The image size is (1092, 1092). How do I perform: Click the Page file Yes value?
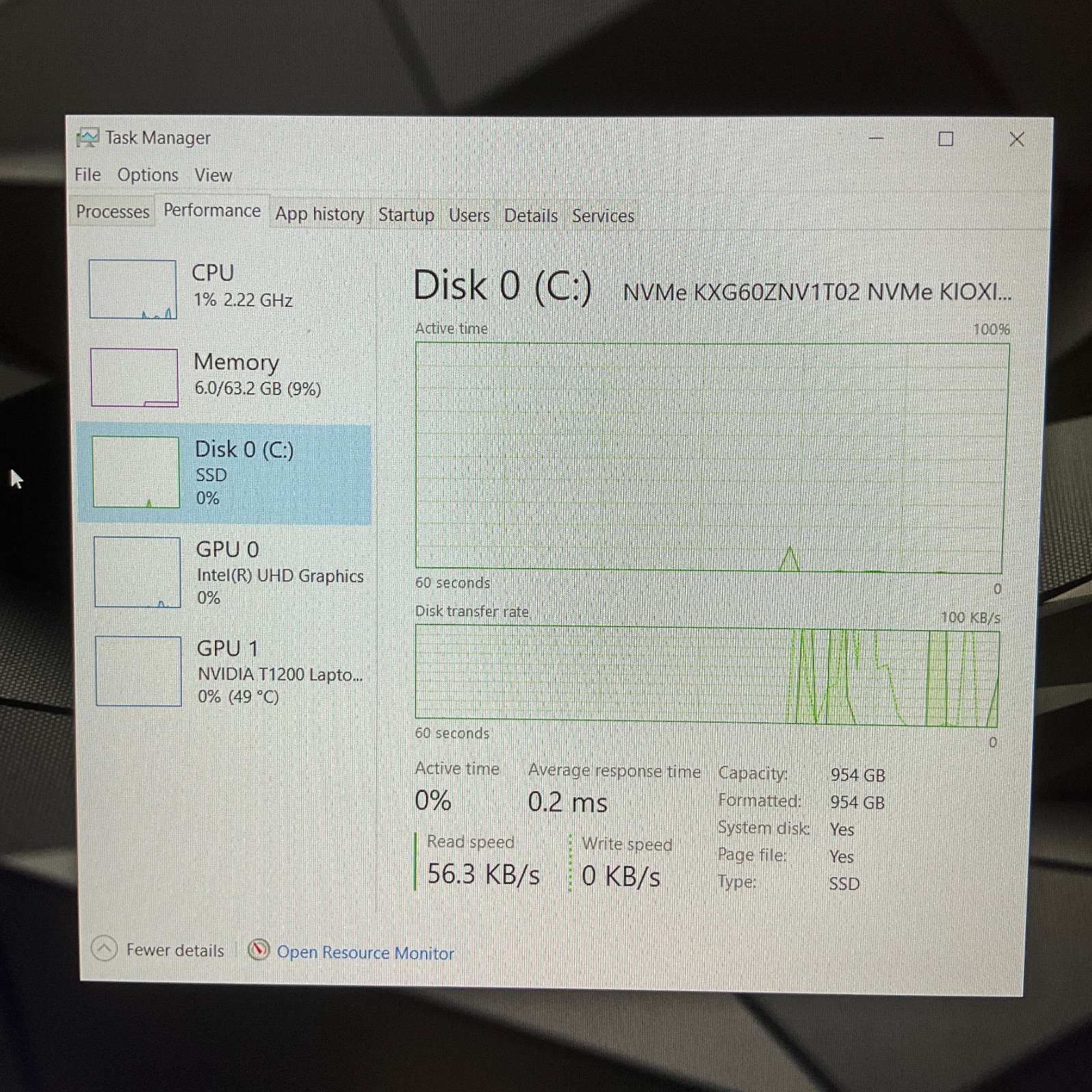coord(842,857)
